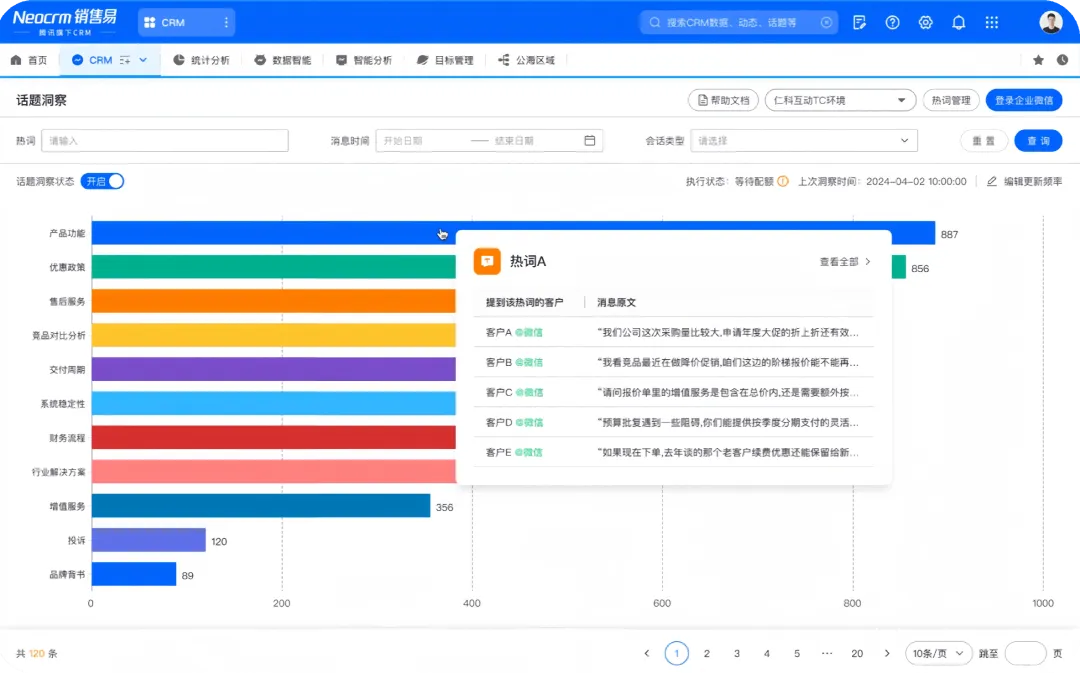This screenshot has width=1080, height=673.
Task: Open the notes icon in top bar
Action: [x=860, y=22]
